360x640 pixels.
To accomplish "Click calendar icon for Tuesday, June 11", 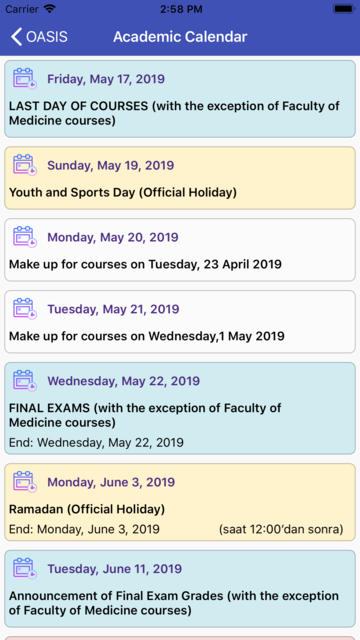I will [25, 569].
